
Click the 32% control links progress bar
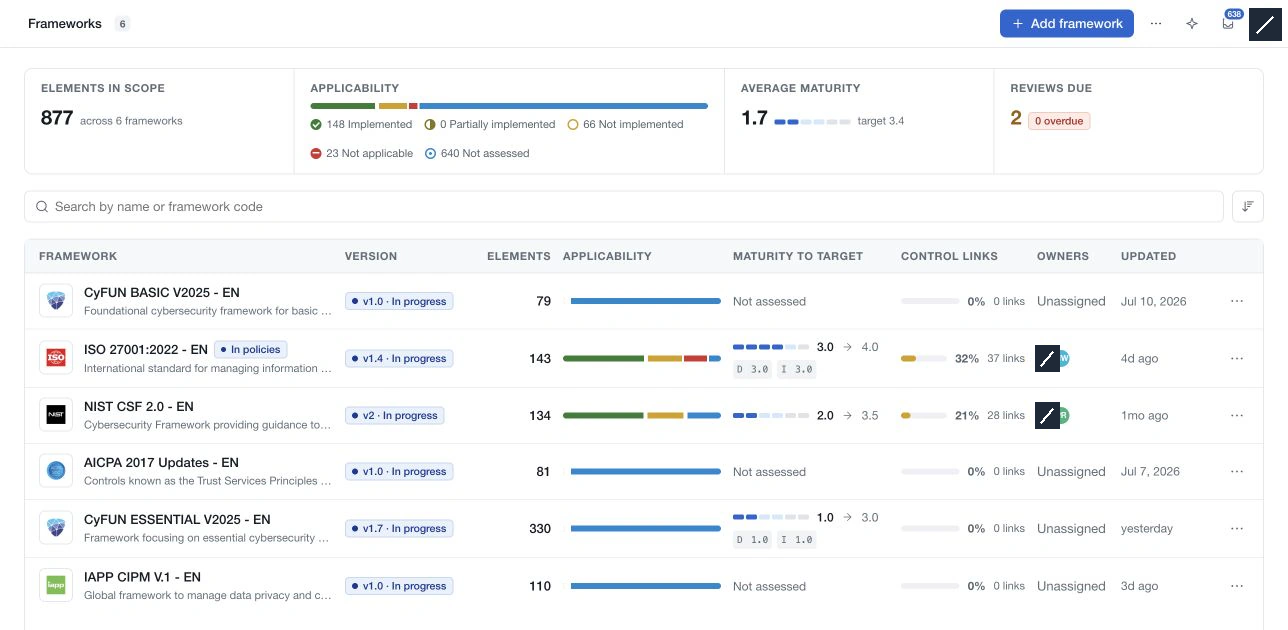(923, 358)
